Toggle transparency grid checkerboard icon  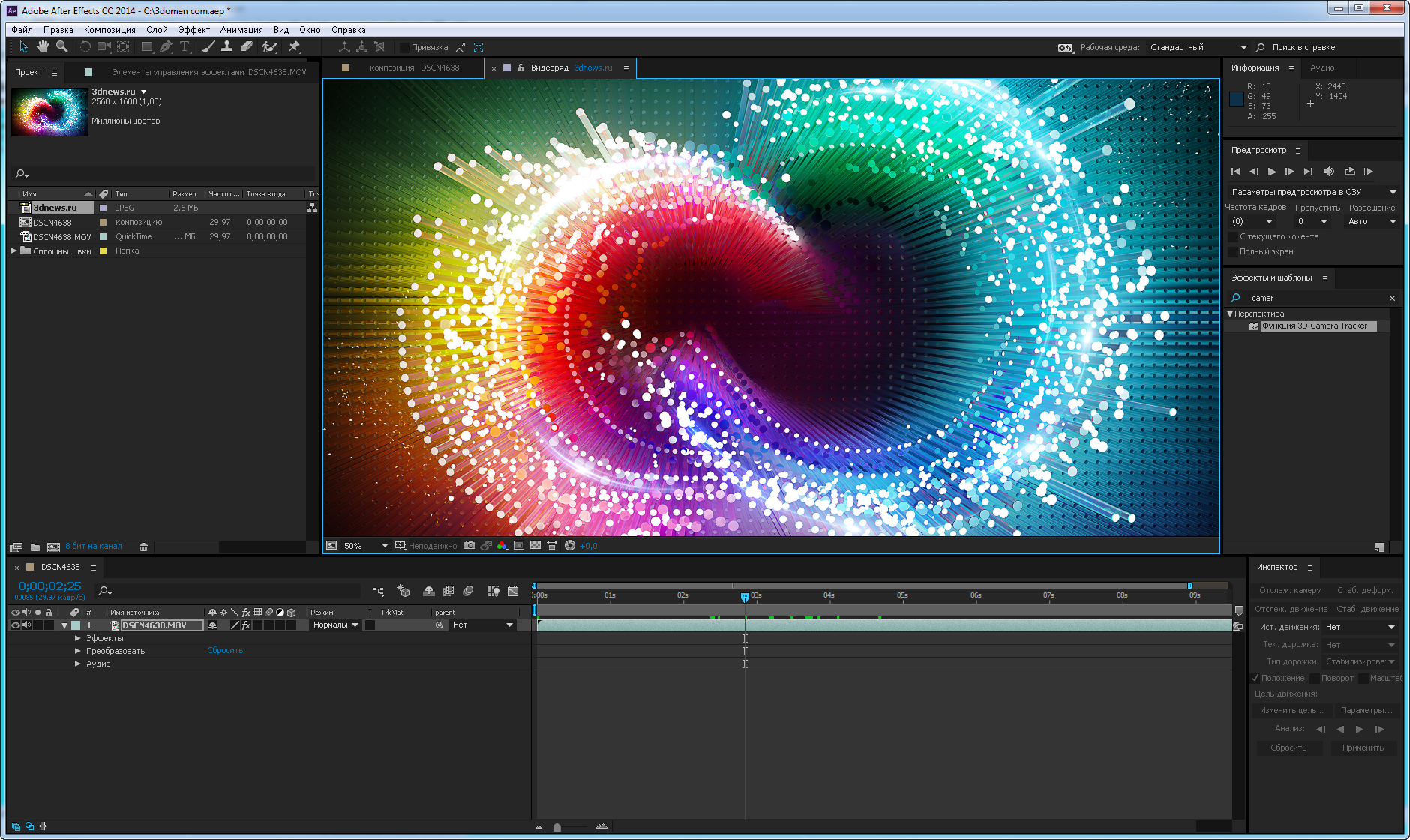[x=535, y=545]
